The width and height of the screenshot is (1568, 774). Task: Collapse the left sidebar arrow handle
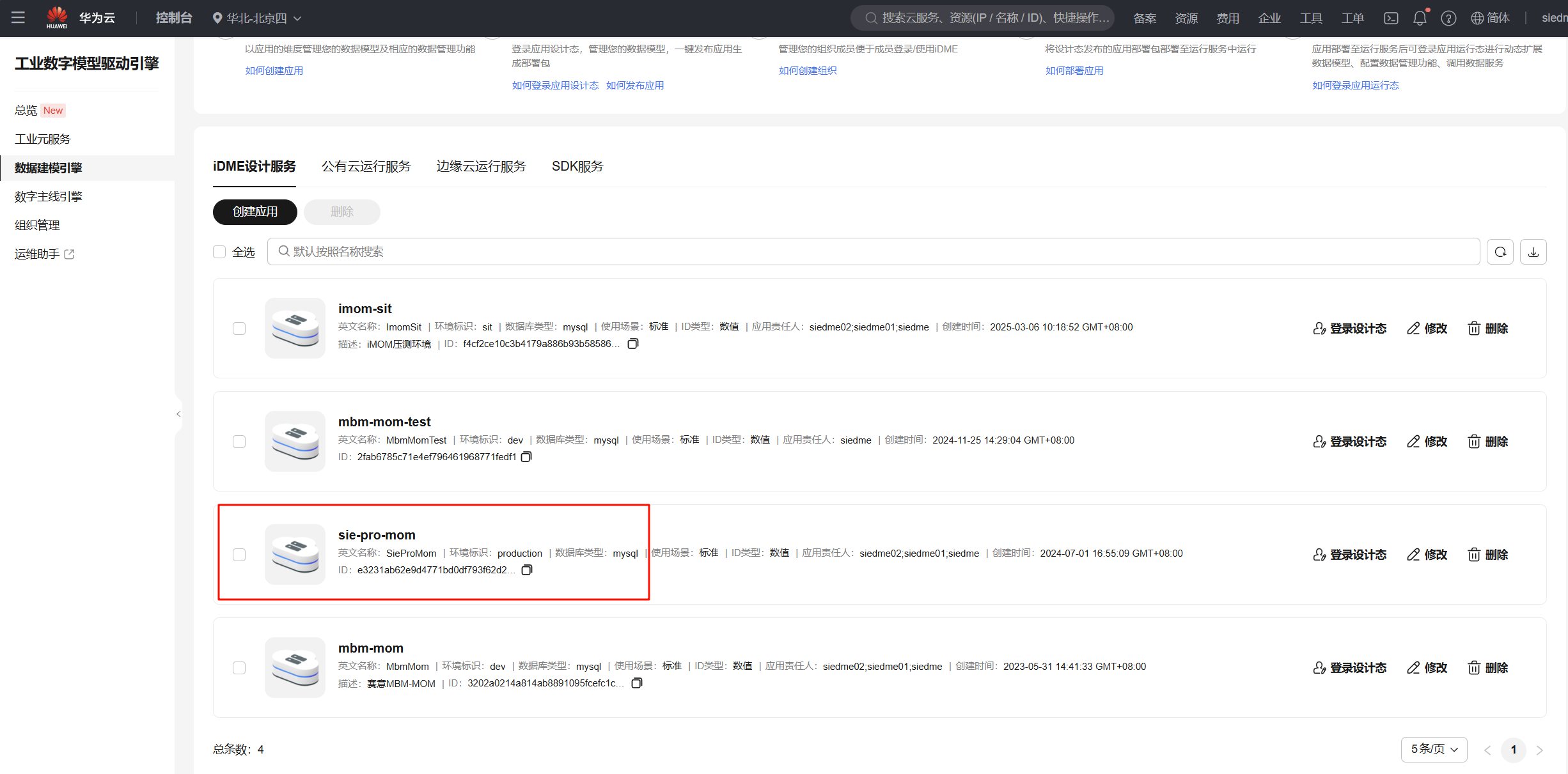pos(178,414)
